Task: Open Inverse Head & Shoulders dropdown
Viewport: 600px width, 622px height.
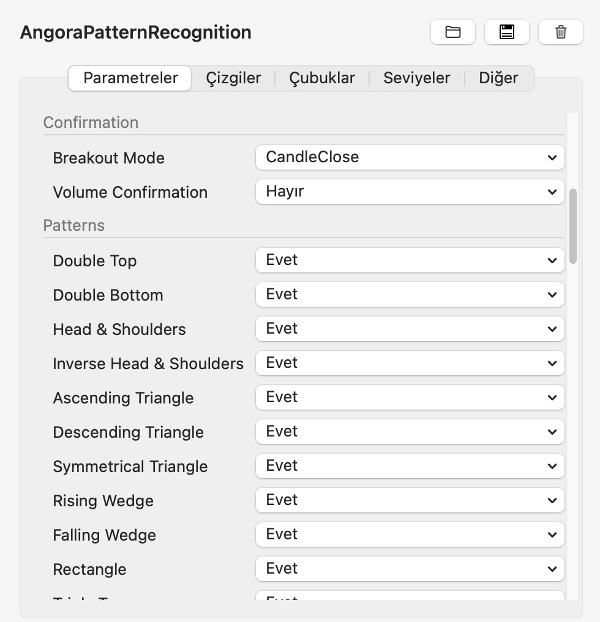Action: pyautogui.click(x=410, y=363)
